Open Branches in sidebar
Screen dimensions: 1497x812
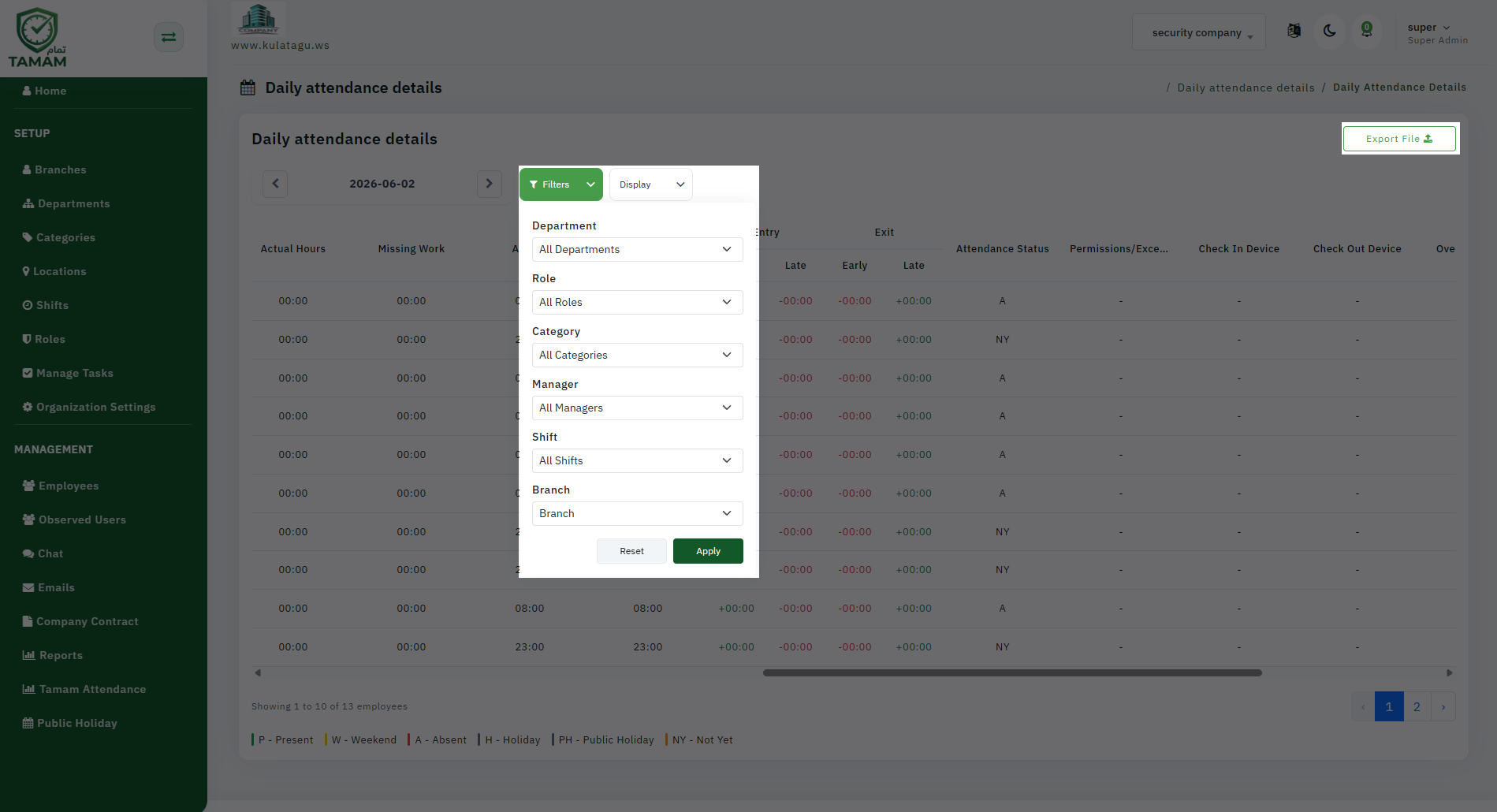click(54, 169)
